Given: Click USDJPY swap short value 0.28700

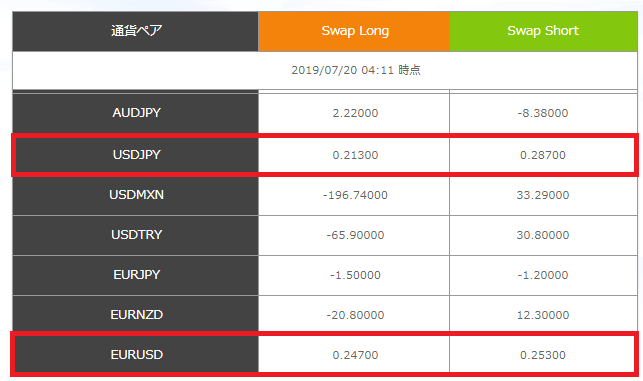Looking at the screenshot, I should pos(543,155).
